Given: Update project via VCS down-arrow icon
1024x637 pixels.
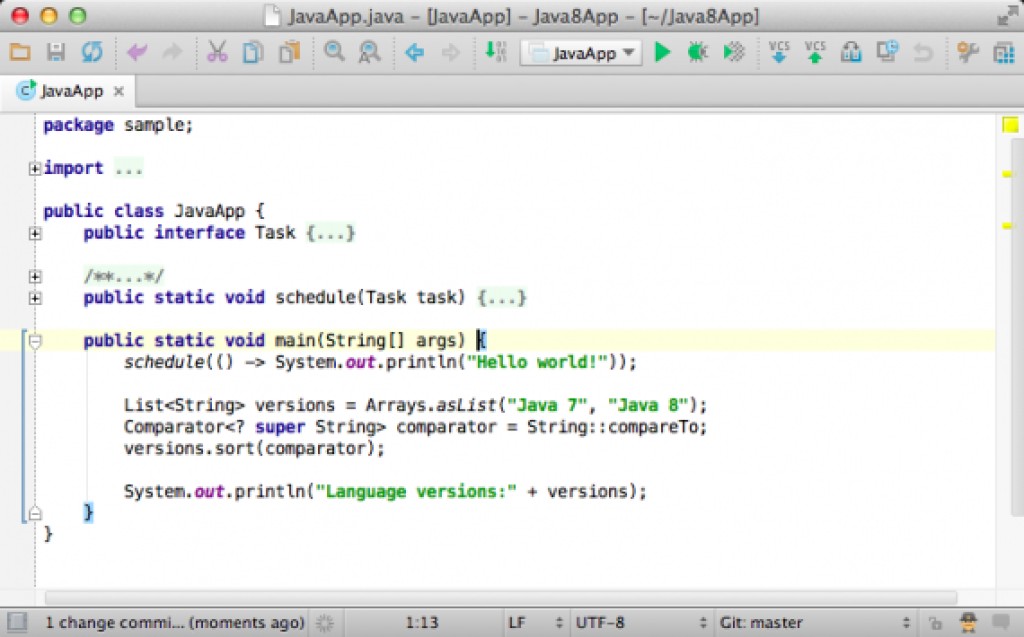Looking at the screenshot, I should 778,52.
